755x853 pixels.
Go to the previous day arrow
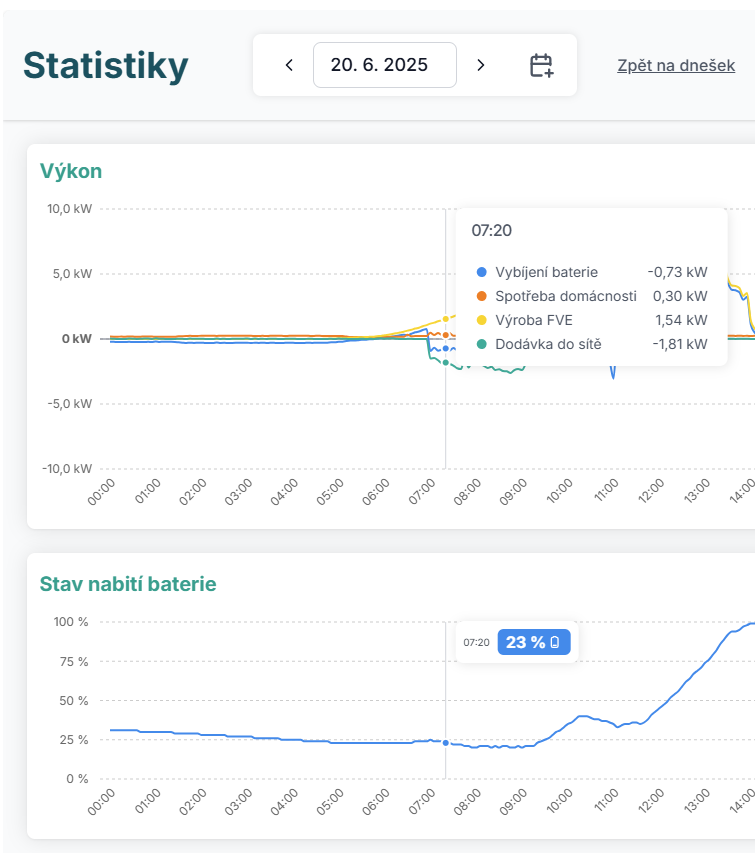[289, 65]
